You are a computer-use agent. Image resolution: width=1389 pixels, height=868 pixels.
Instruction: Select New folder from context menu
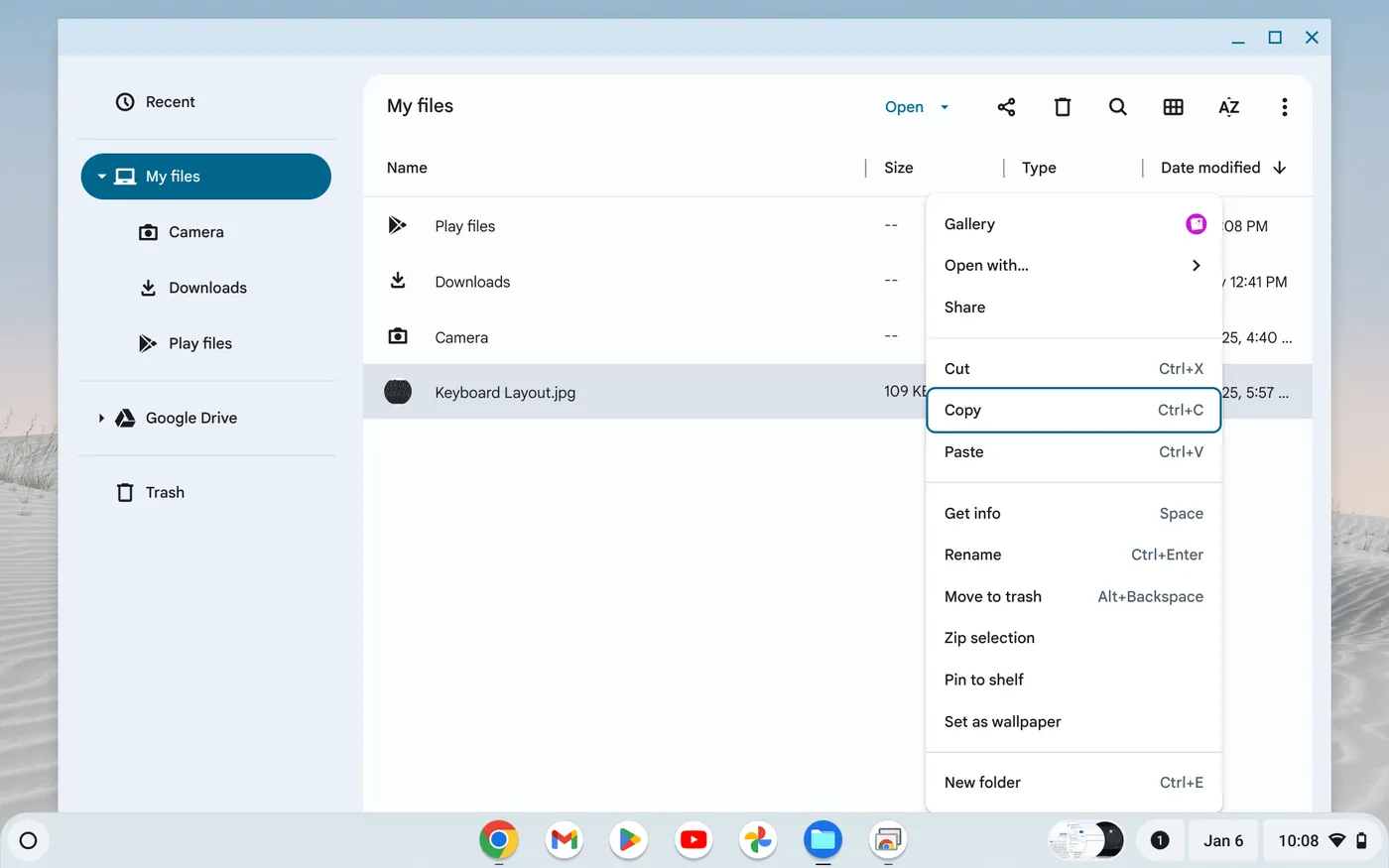(1074, 783)
